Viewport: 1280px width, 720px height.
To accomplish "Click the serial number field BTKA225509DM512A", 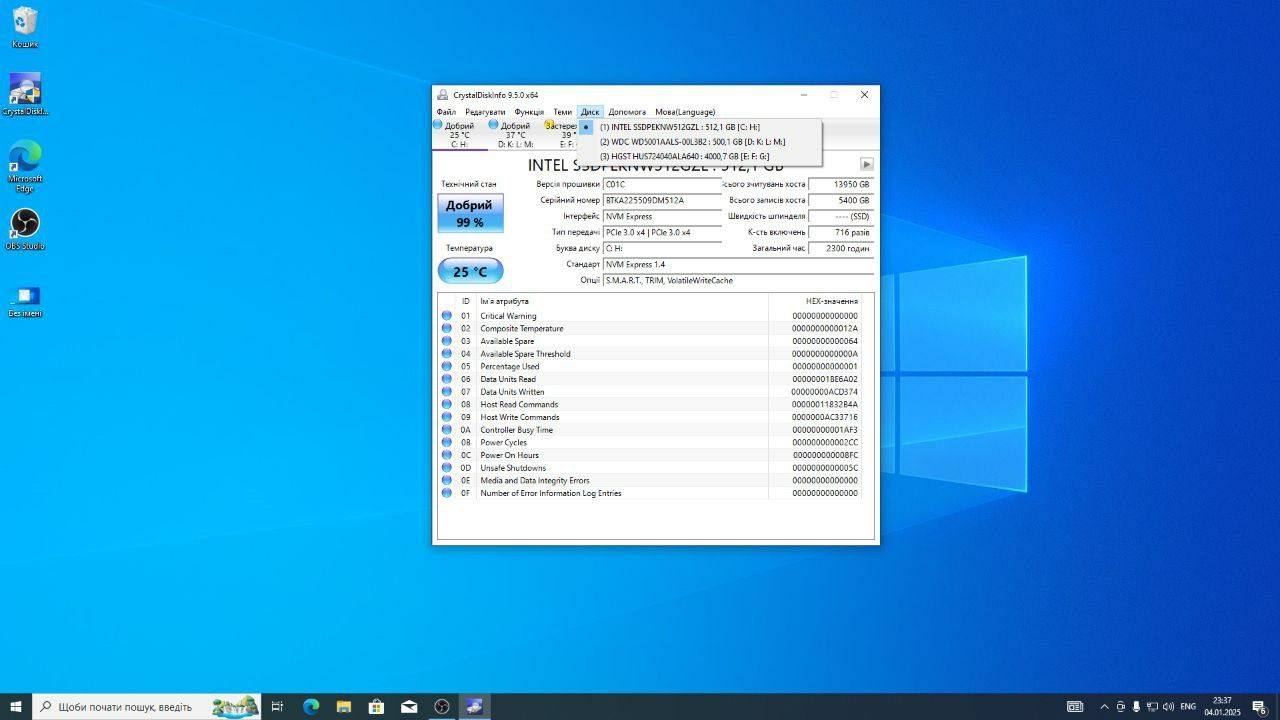I will 661,200.
